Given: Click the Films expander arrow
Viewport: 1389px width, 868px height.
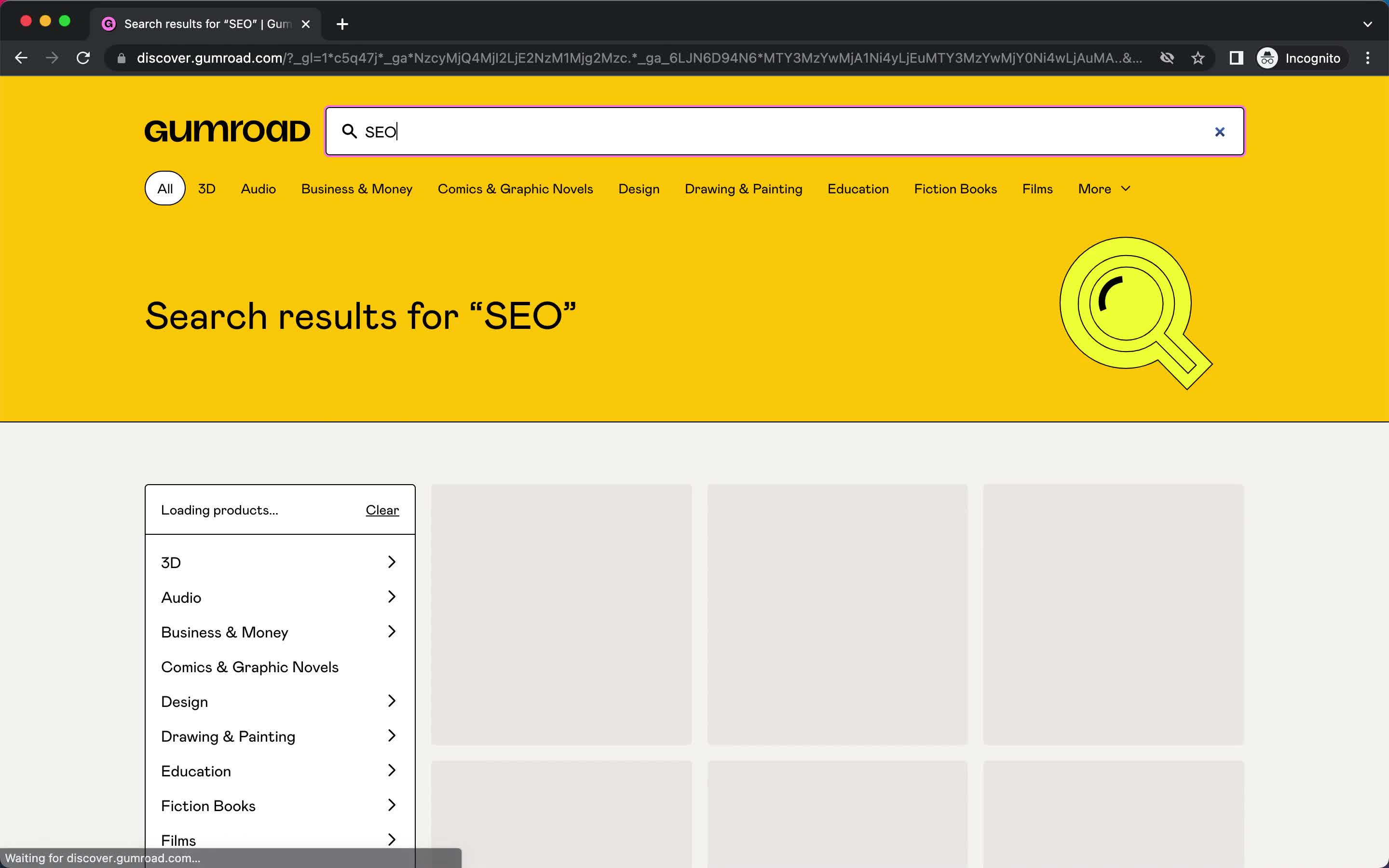Looking at the screenshot, I should pyautogui.click(x=391, y=839).
